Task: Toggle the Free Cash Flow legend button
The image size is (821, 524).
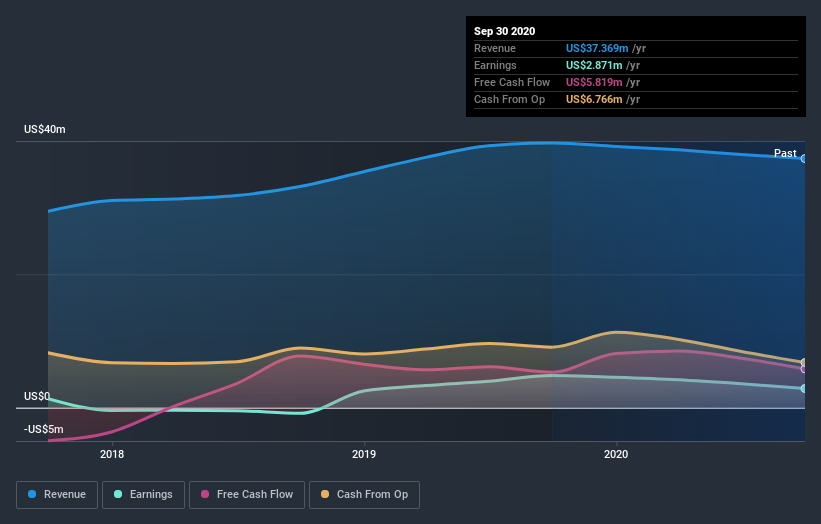Action: [247, 495]
